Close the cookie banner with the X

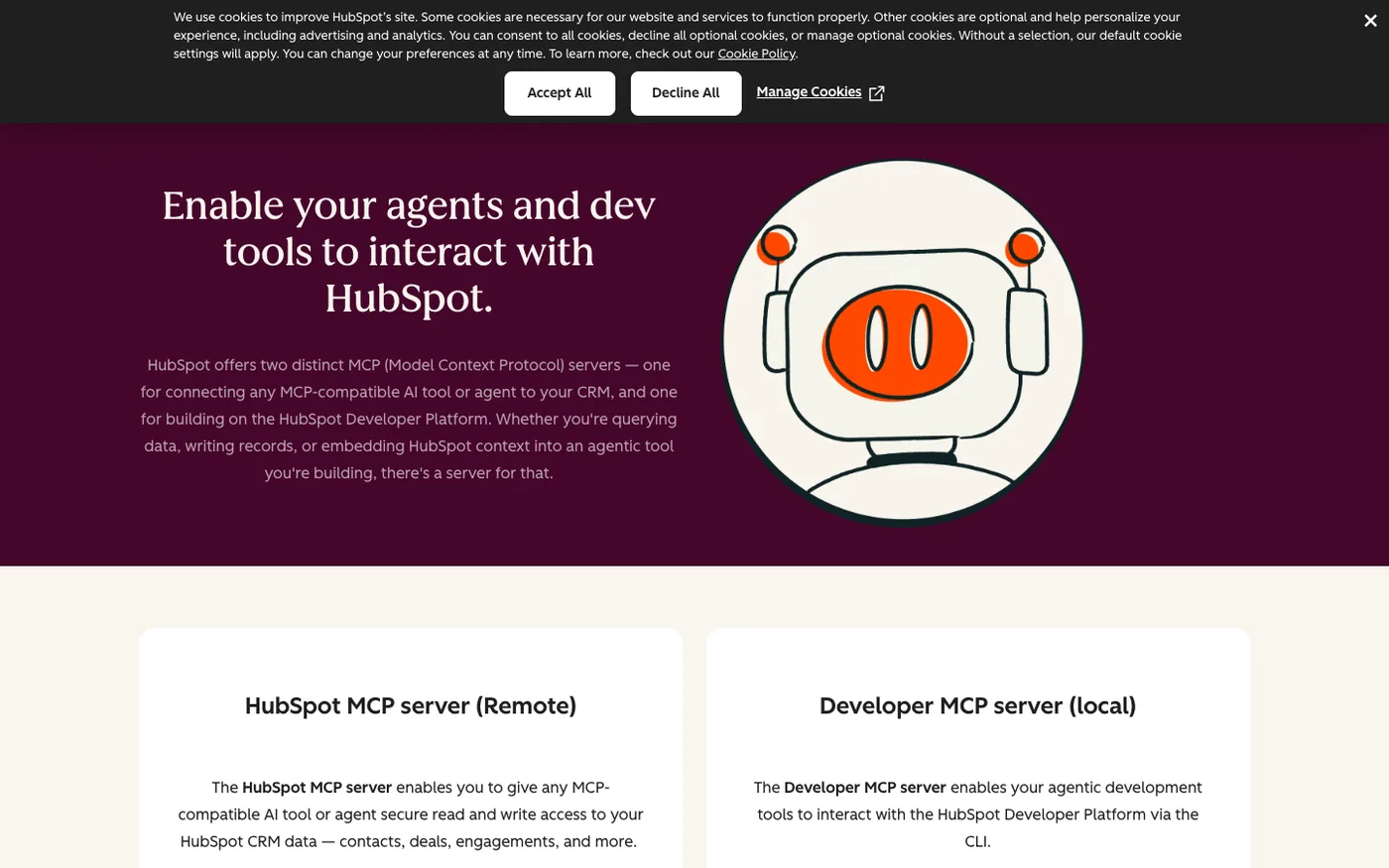[x=1370, y=20]
